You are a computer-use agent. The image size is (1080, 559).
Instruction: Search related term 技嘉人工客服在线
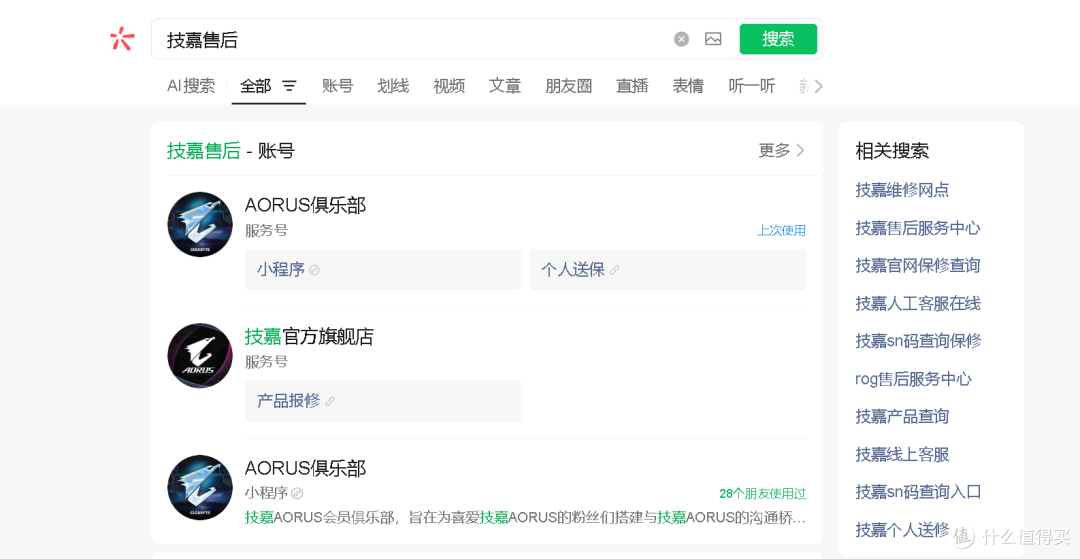point(918,304)
